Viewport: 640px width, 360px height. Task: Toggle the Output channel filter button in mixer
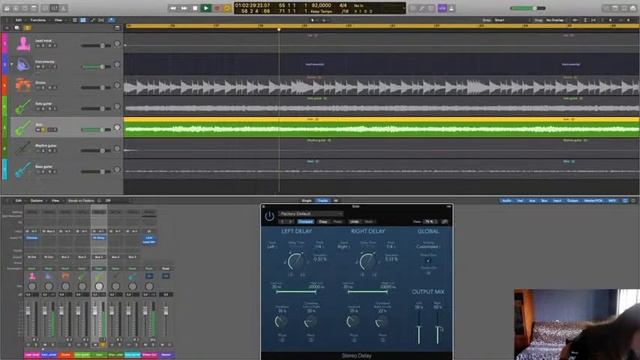tap(573, 201)
